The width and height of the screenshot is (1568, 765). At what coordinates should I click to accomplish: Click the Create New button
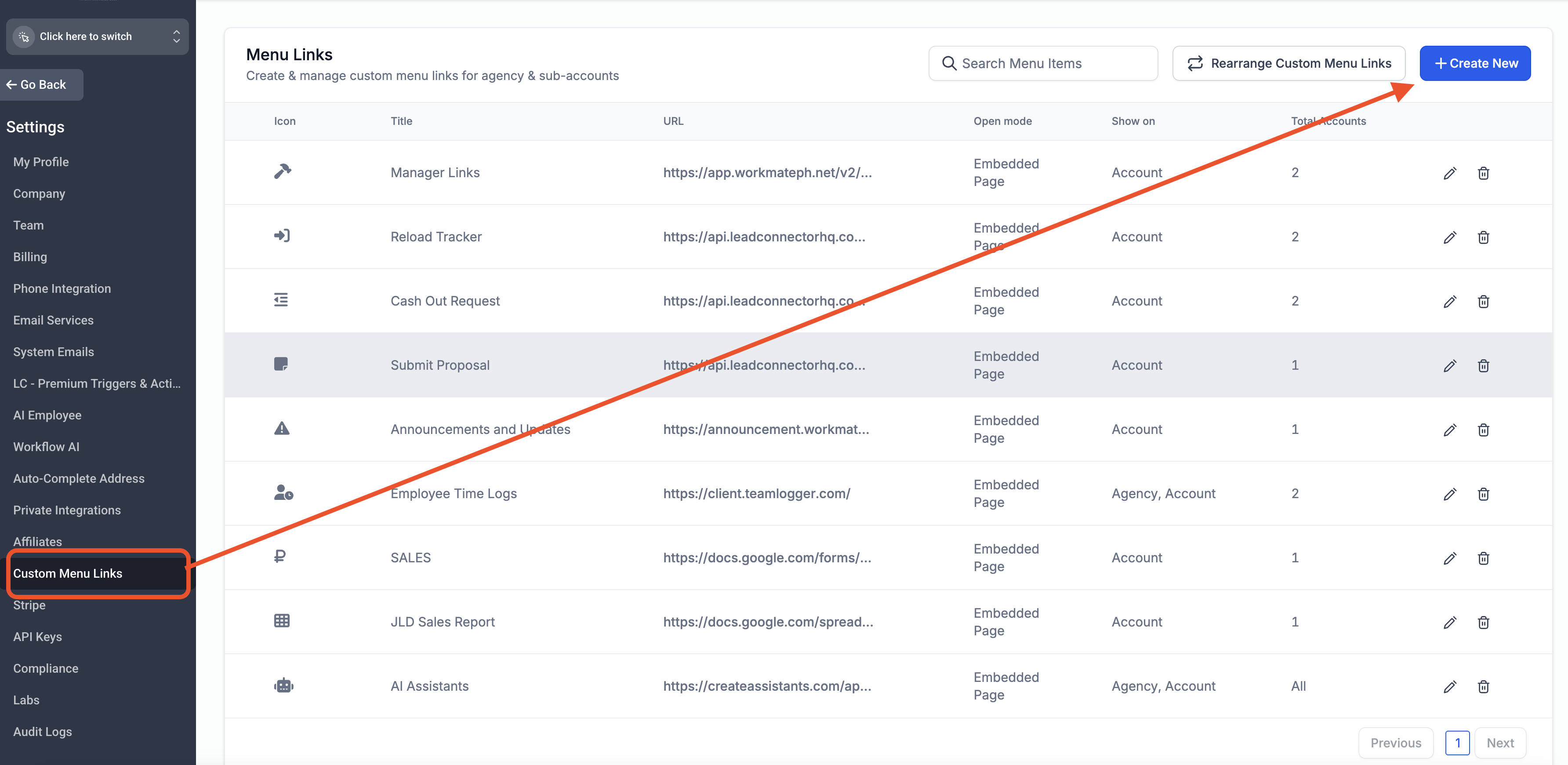[x=1474, y=63]
